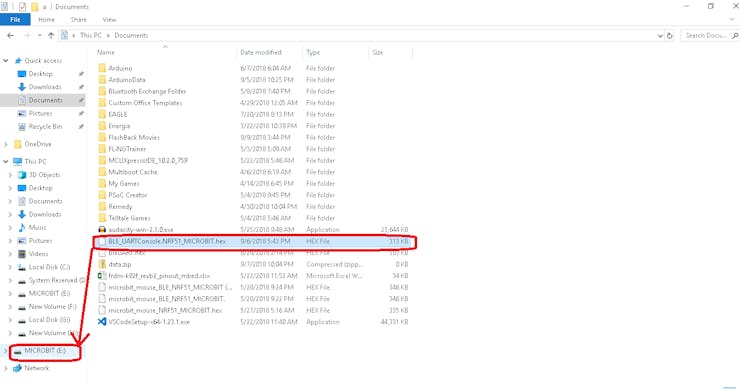
Task: Select the Telltale Games folder
Action: coord(129,218)
